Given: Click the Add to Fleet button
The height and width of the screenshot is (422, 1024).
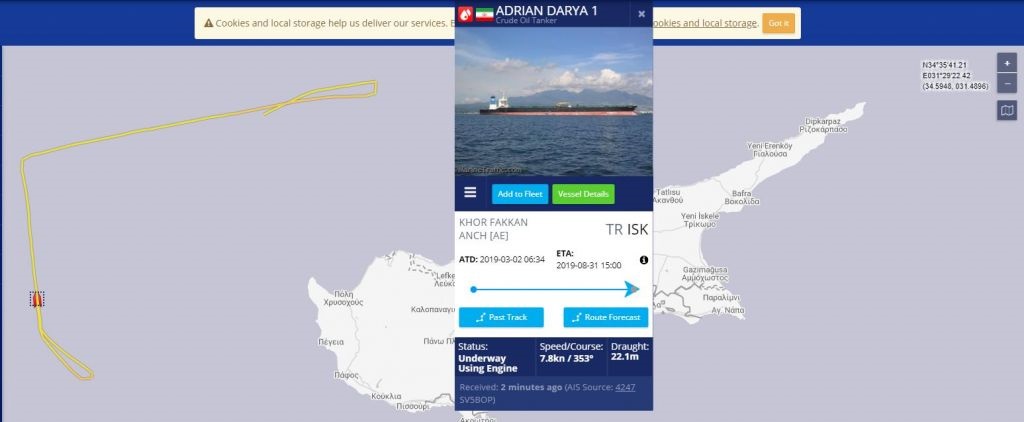Looking at the screenshot, I should click(x=520, y=194).
